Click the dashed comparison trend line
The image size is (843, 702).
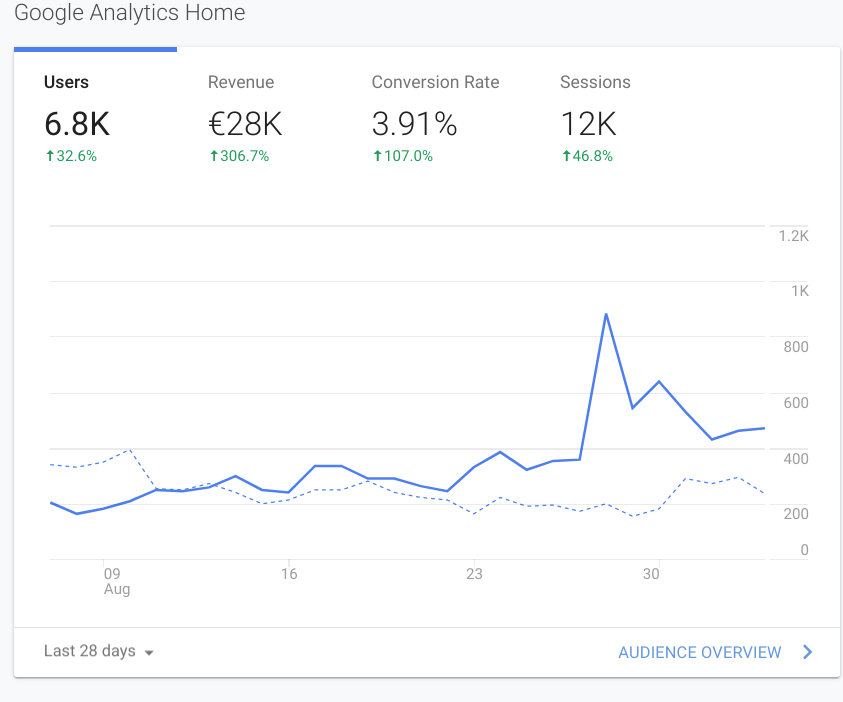[x=129, y=452]
